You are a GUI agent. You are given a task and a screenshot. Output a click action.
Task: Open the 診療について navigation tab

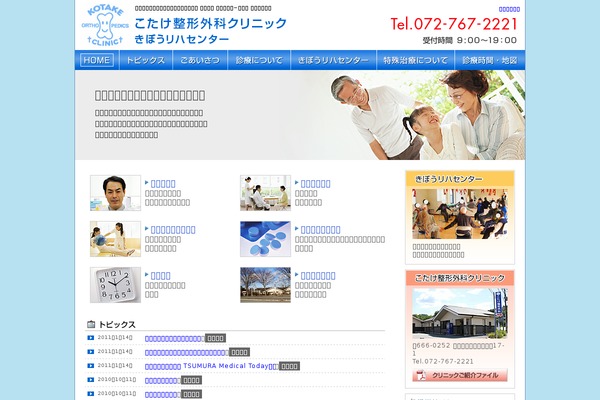[x=259, y=60]
